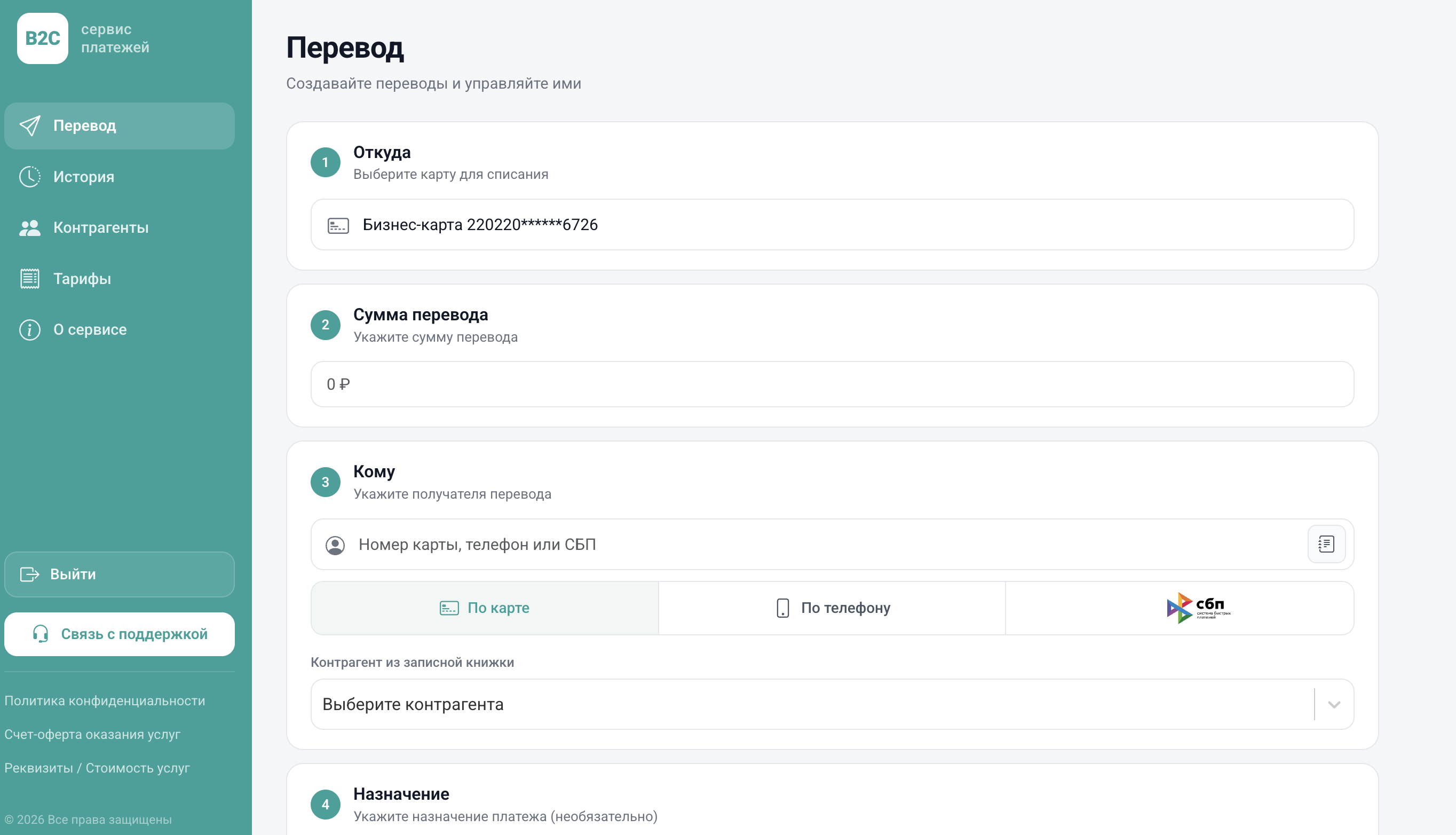Open Счет-оферта оказания услуг link
The height and width of the screenshot is (835, 1456).
point(92,734)
